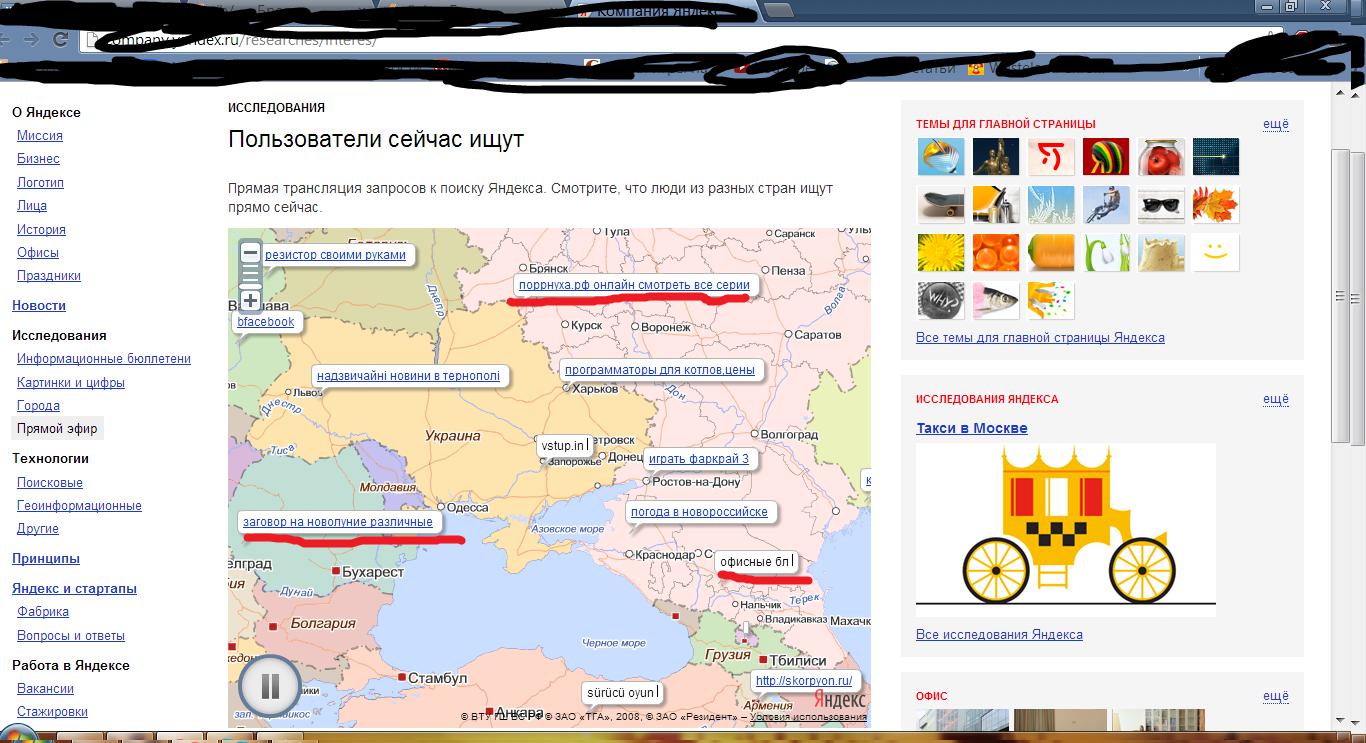Select the WHY? theme thumbnail

[941, 301]
